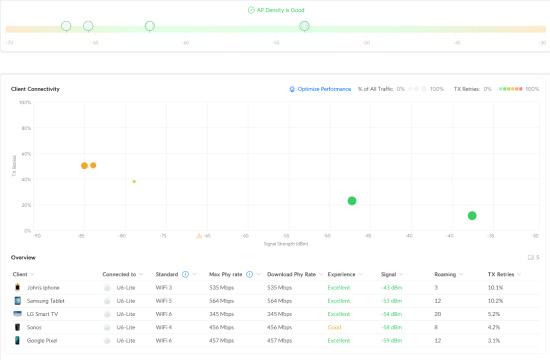The image size is (550, 360).
Task: Click the Overview heading
Action: click(23, 258)
